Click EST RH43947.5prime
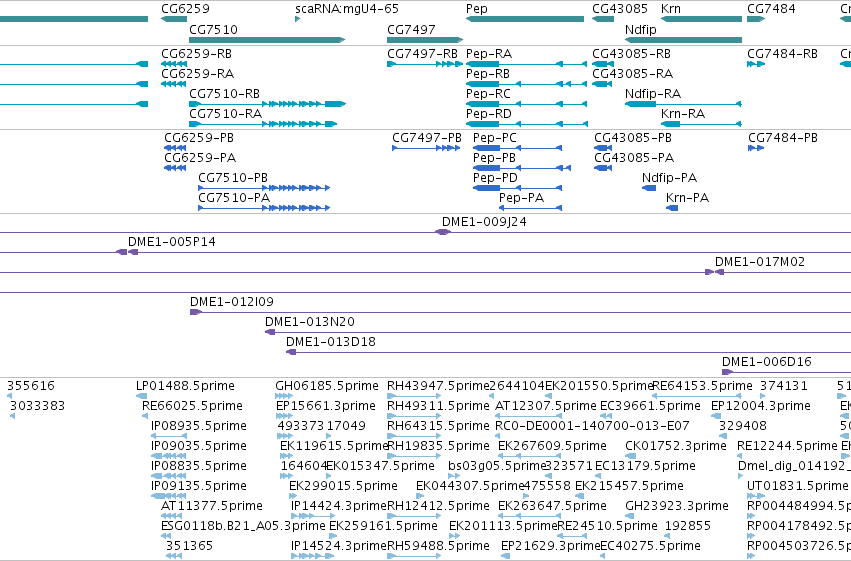 tap(438, 386)
